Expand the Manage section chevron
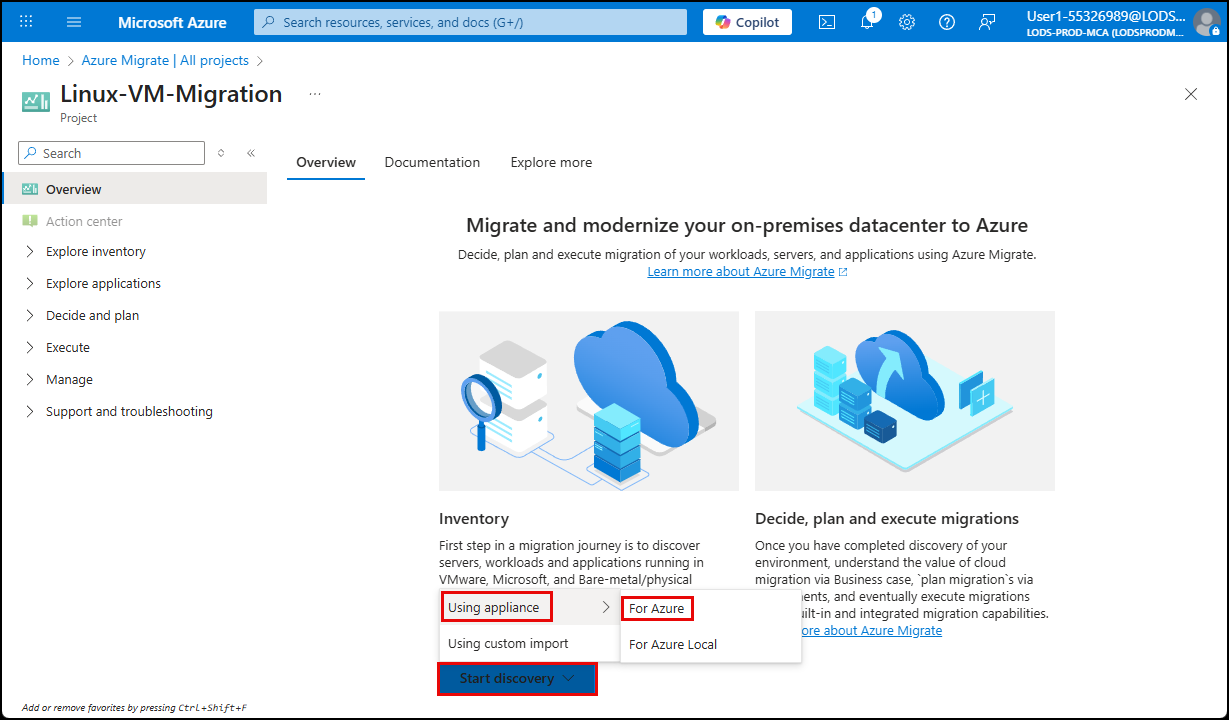This screenshot has height=720, width=1229. (x=29, y=380)
